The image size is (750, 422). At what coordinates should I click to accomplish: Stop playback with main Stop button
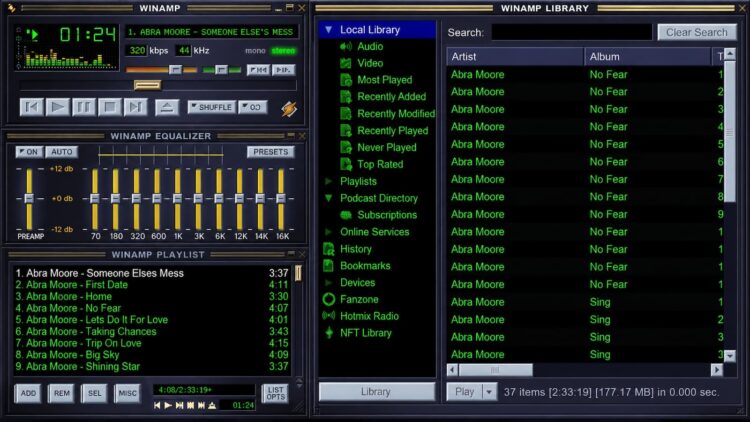pos(110,107)
